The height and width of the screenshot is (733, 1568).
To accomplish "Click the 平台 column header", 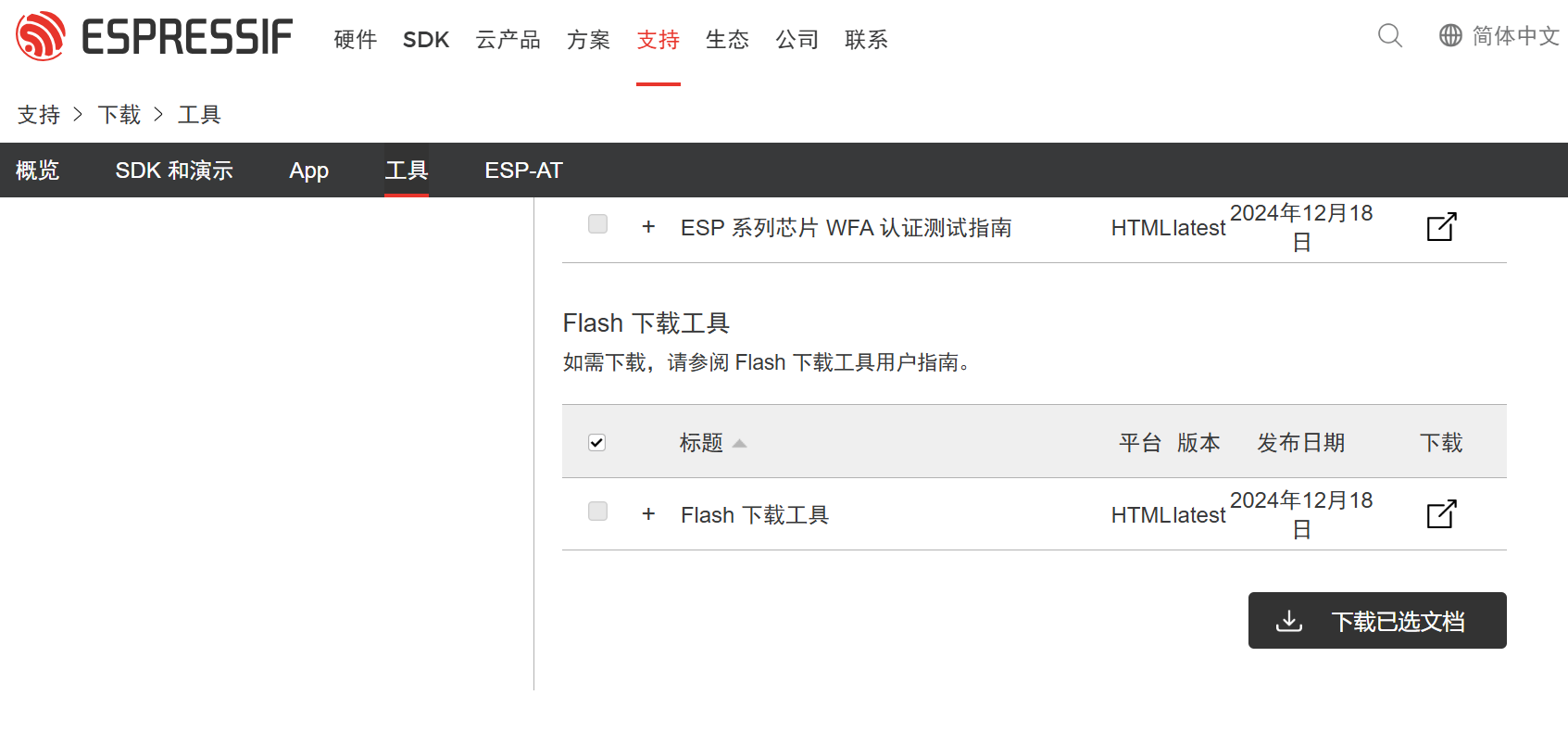I will 1140,443.
